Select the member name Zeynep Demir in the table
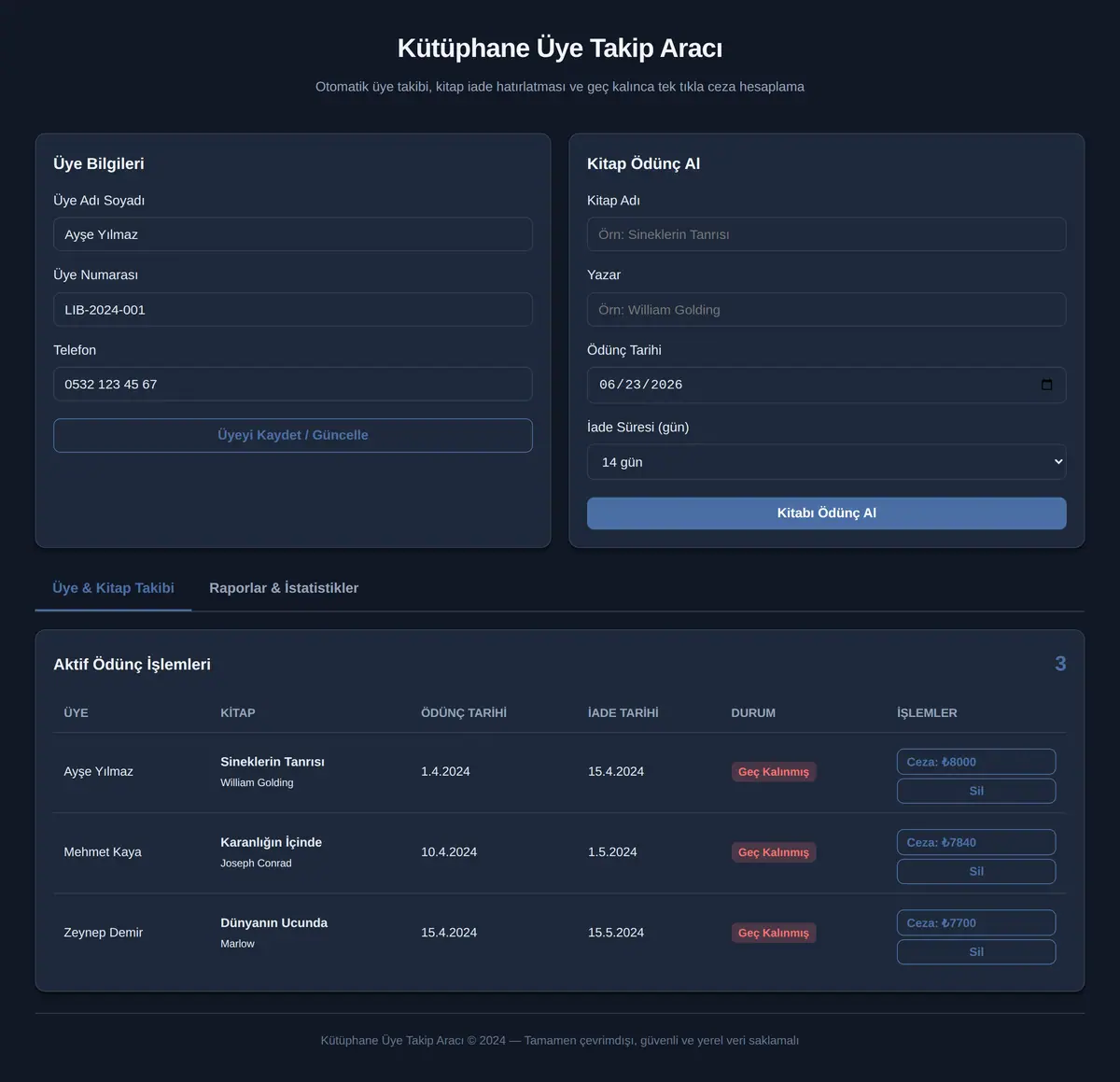The image size is (1120, 1082). click(103, 933)
